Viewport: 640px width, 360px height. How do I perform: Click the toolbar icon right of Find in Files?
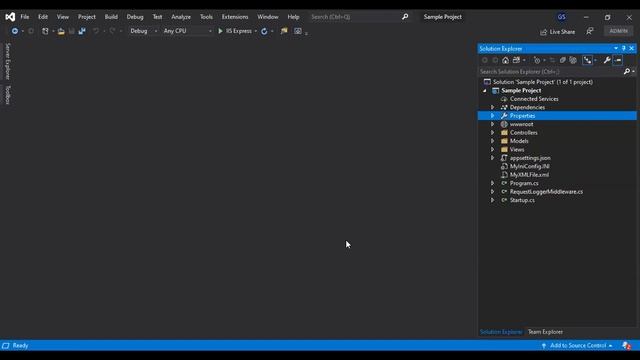pos(298,31)
